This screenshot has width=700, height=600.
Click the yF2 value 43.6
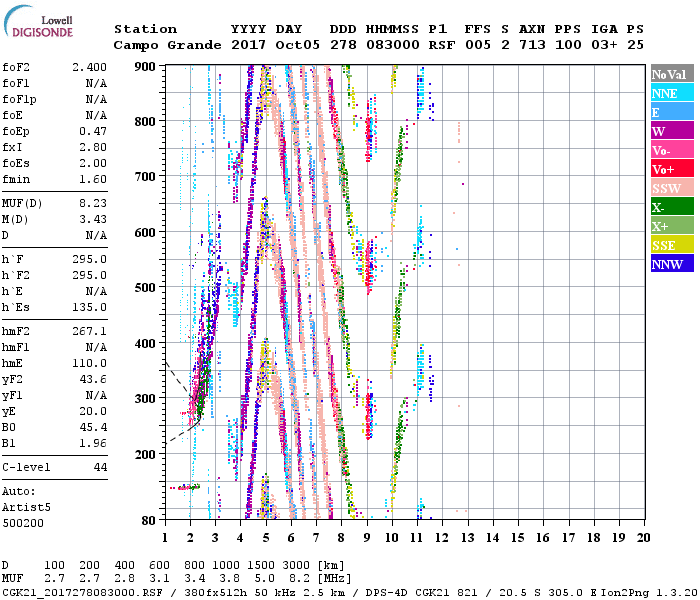(x=93, y=379)
